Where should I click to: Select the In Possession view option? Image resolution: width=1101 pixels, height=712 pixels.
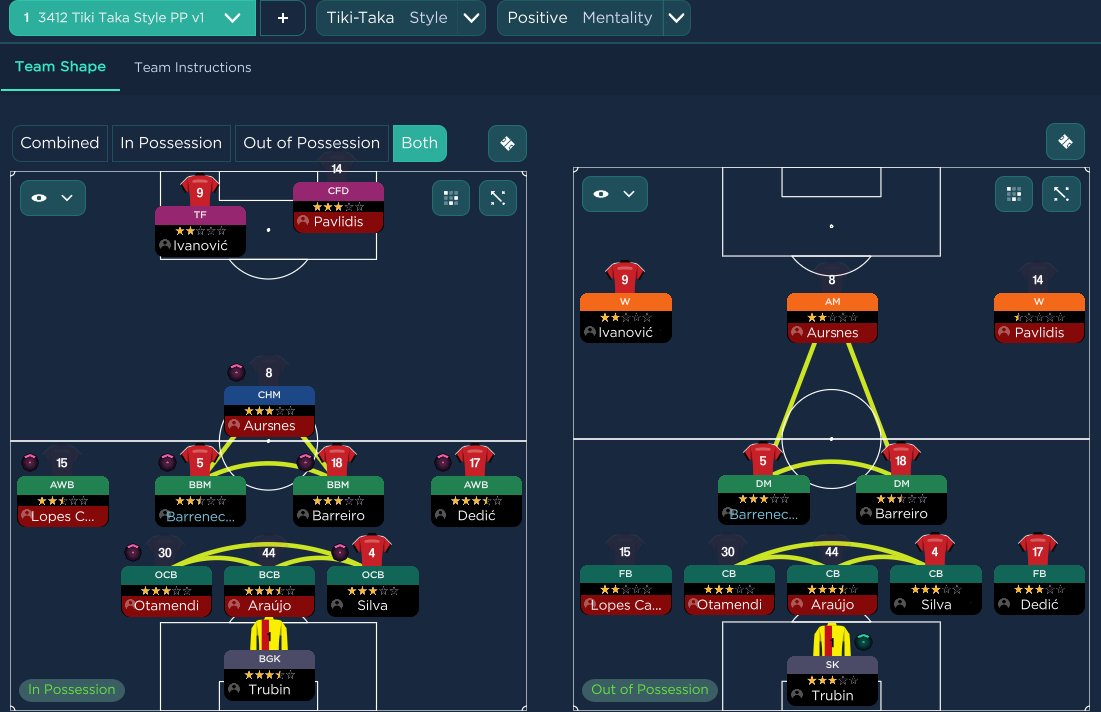coord(171,143)
